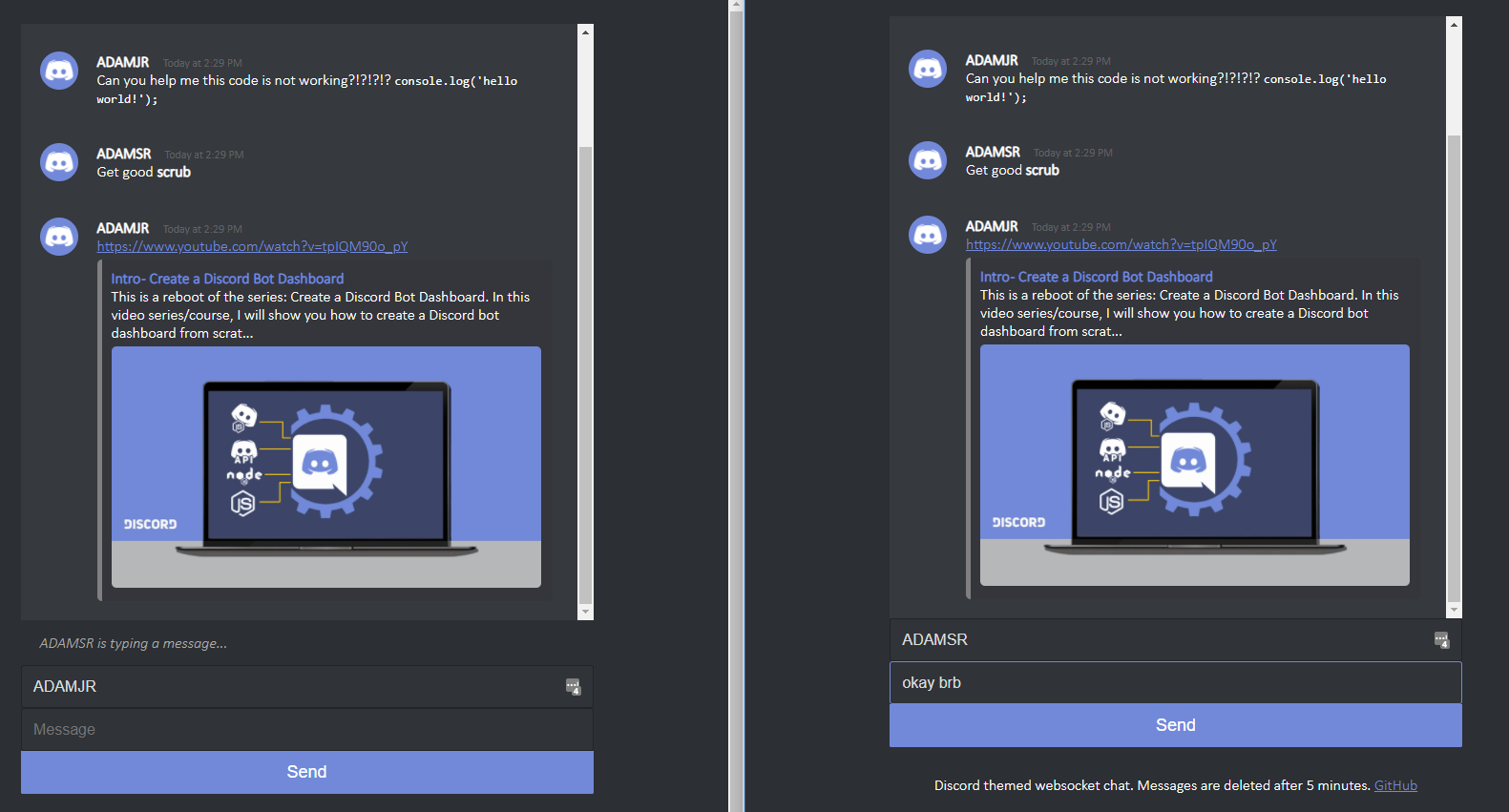Click the Send button in left chat
The height and width of the screenshot is (812, 1509).
pyautogui.click(x=307, y=772)
